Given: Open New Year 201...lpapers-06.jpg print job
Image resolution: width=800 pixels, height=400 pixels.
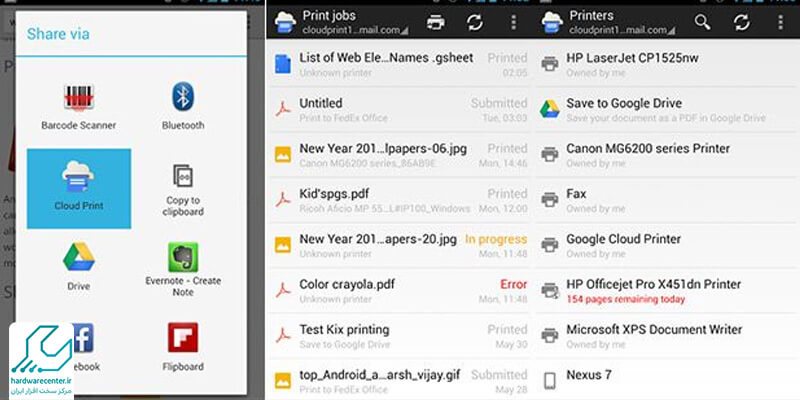Looking at the screenshot, I should pyautogui.click(x=399, y=155).
